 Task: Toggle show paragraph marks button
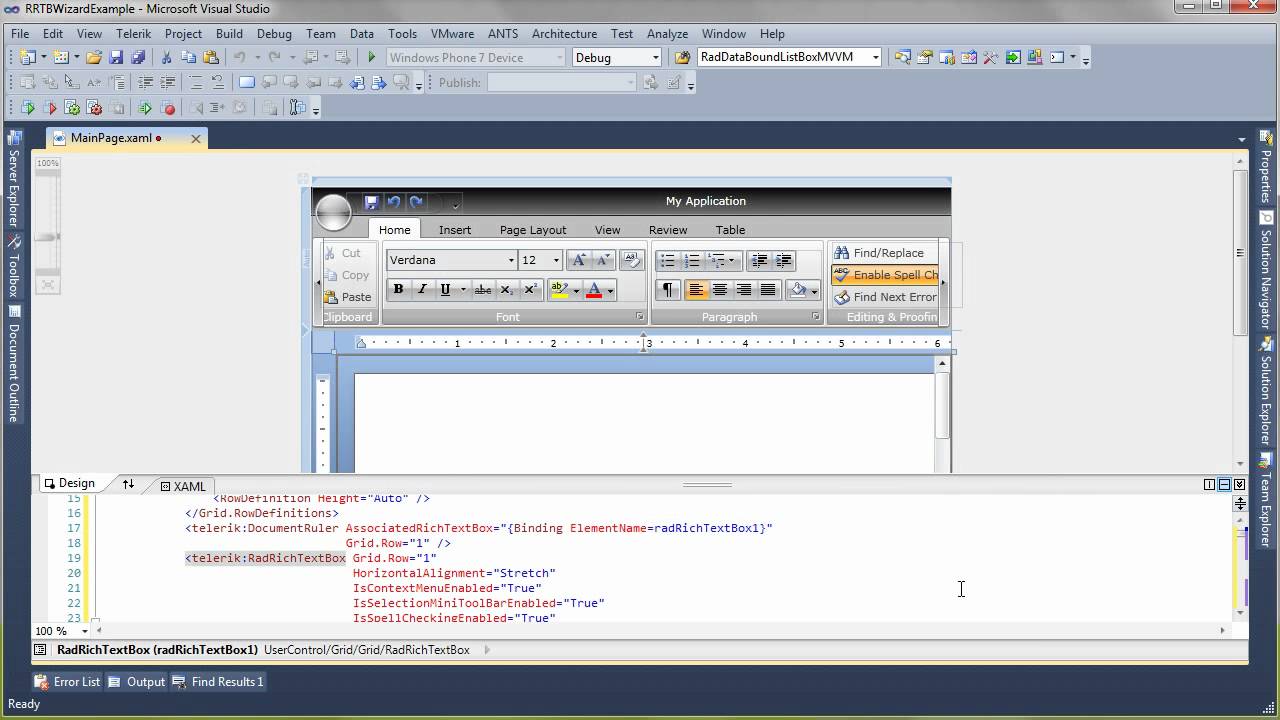coord(668,290)
